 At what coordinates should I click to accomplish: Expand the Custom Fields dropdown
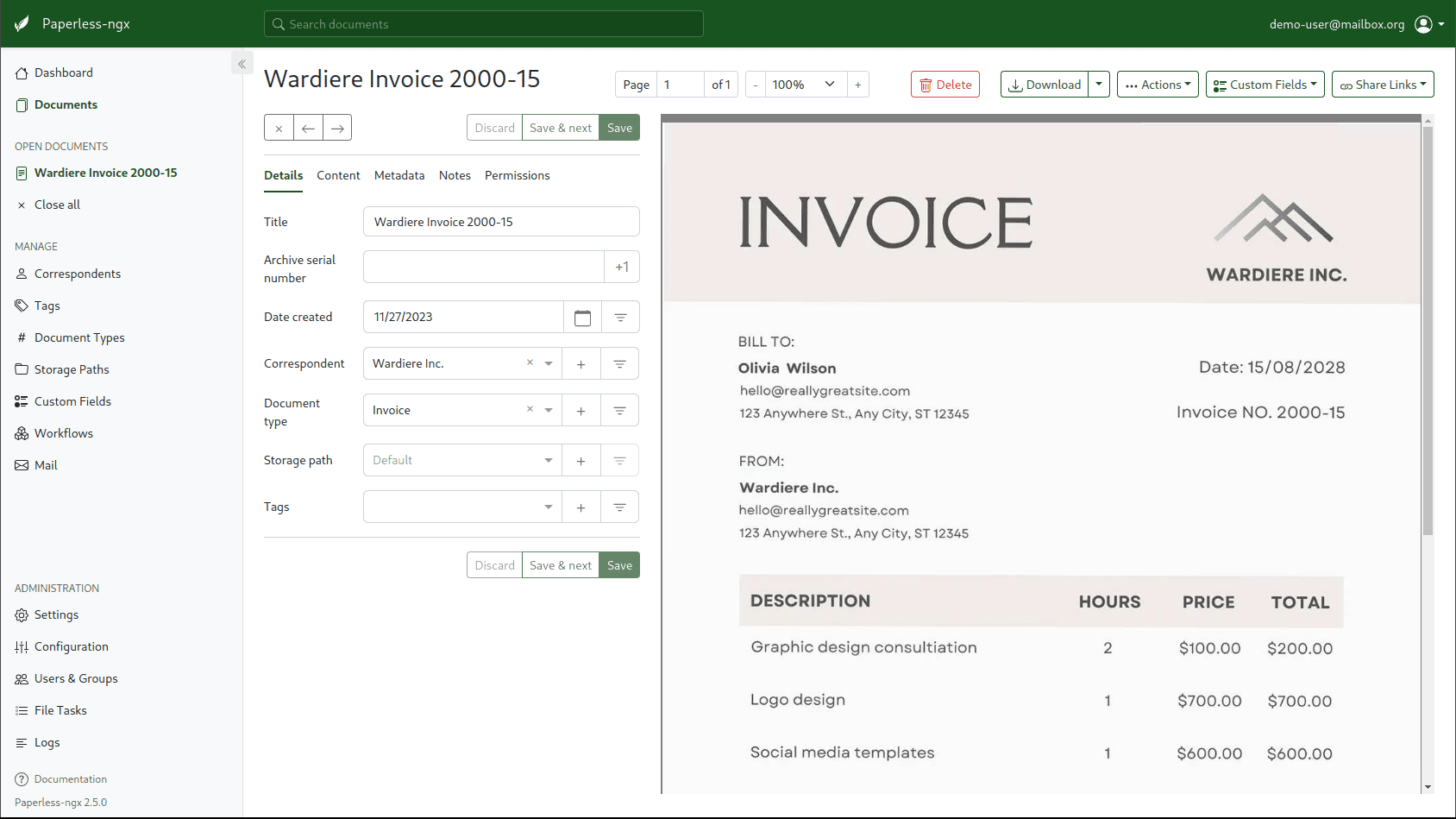coord(1265,85)
